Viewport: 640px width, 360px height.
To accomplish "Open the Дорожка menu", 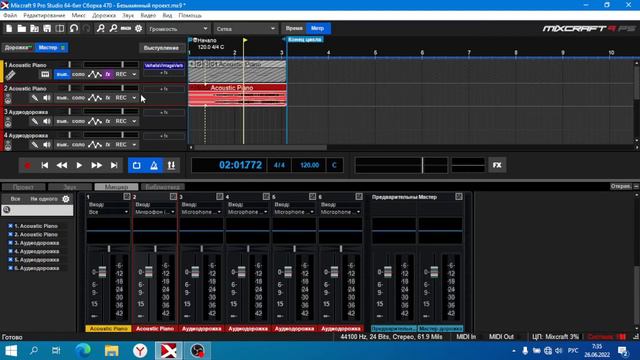I will tap(104, 15).
